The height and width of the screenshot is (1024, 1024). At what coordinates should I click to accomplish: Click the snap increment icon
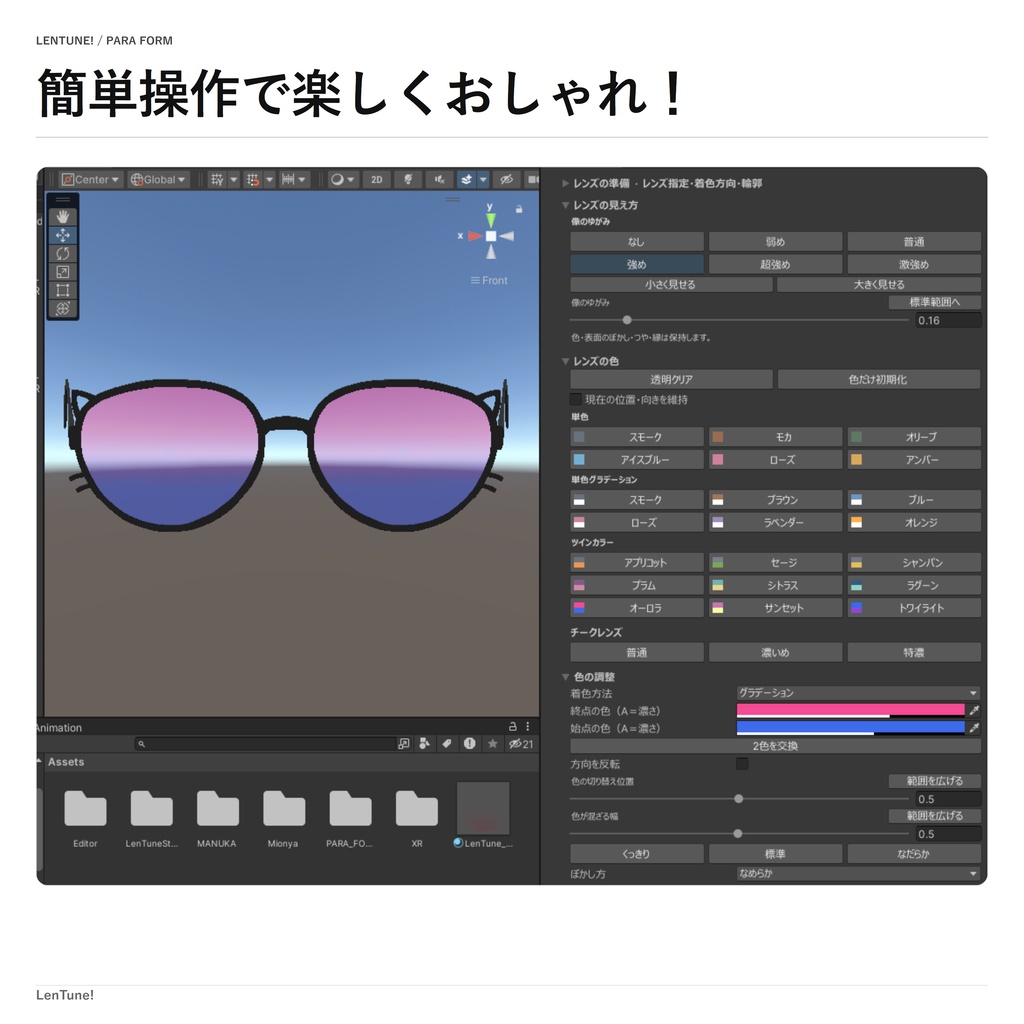(253, 180)
